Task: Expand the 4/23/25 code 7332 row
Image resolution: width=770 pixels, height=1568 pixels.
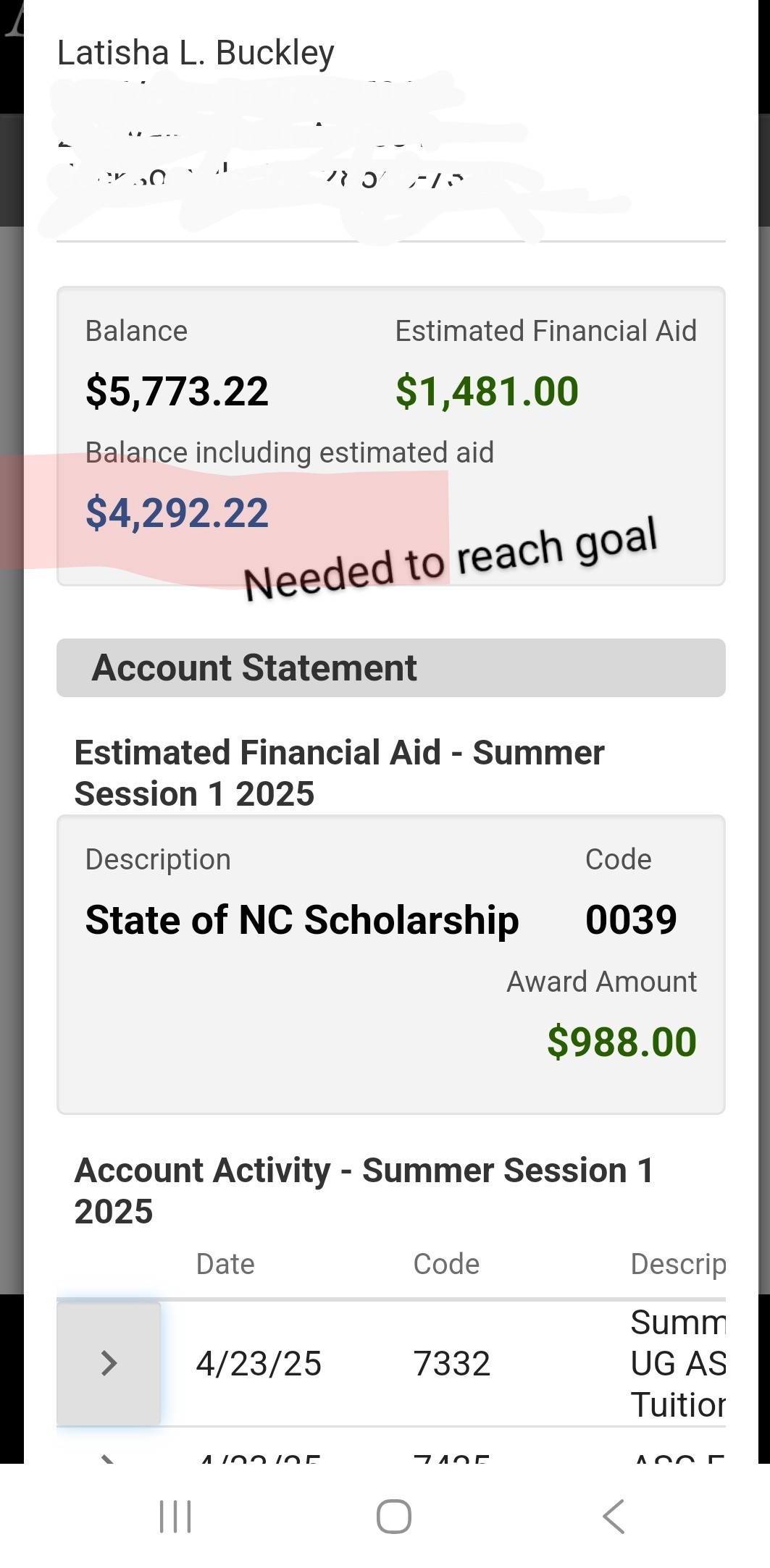Action: pyautogui.click(x=109, y=1363)
